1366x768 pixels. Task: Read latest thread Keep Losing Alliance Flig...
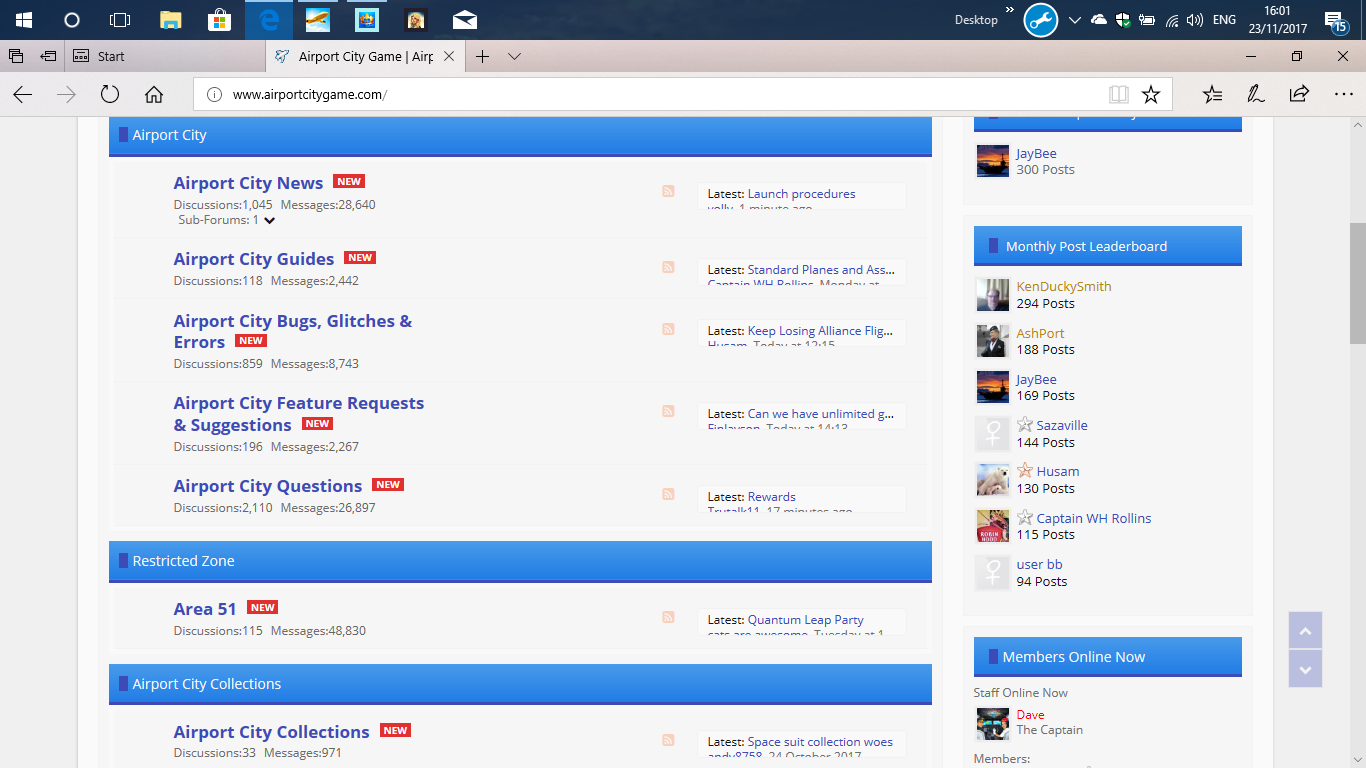coord(821,330)
